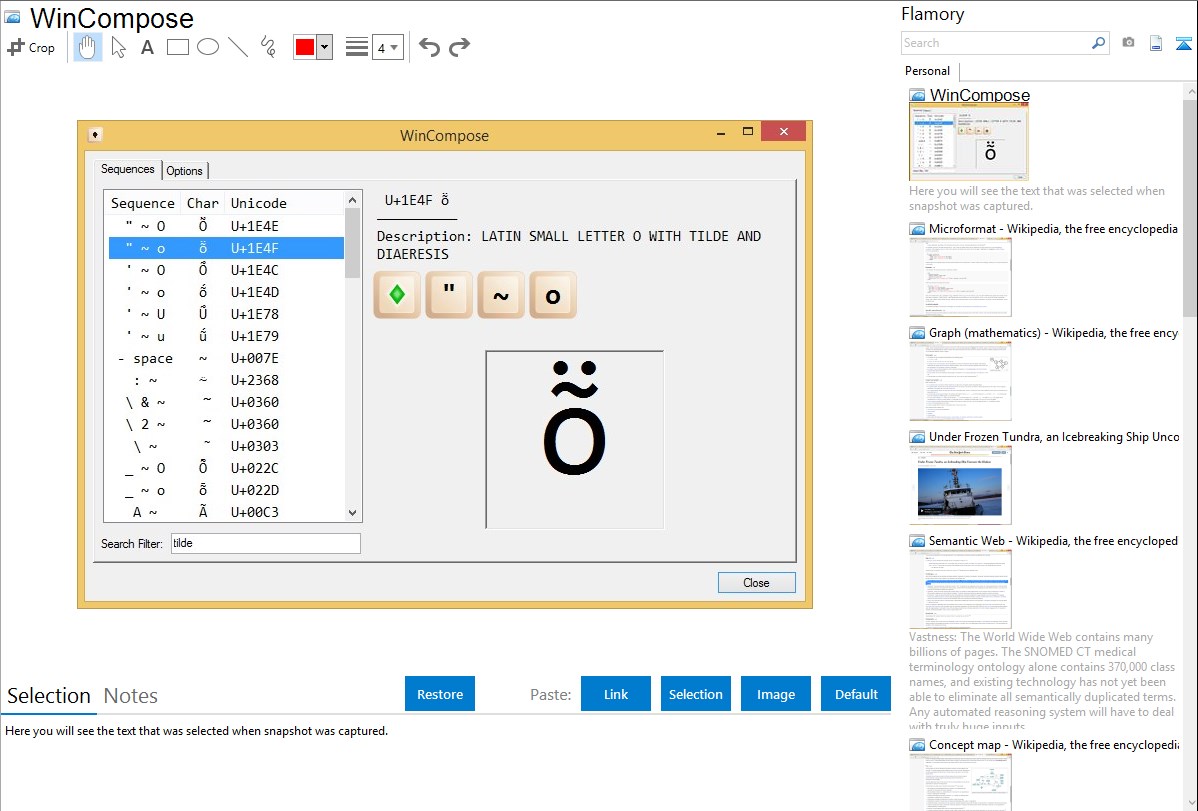Select the U+022C sequence row
1198x811 pixels.
(226, 469)
